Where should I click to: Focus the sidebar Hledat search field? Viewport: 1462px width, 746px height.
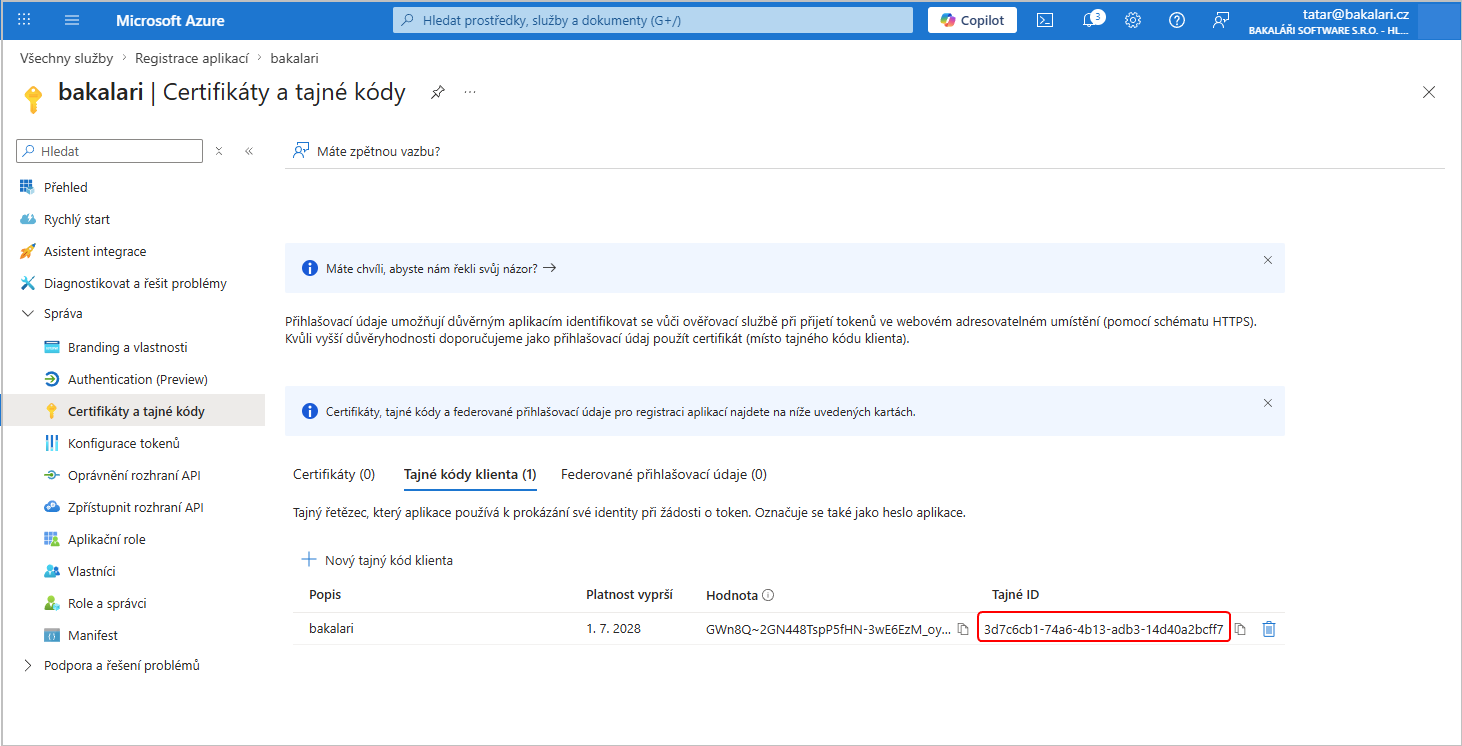coord(110,151)
